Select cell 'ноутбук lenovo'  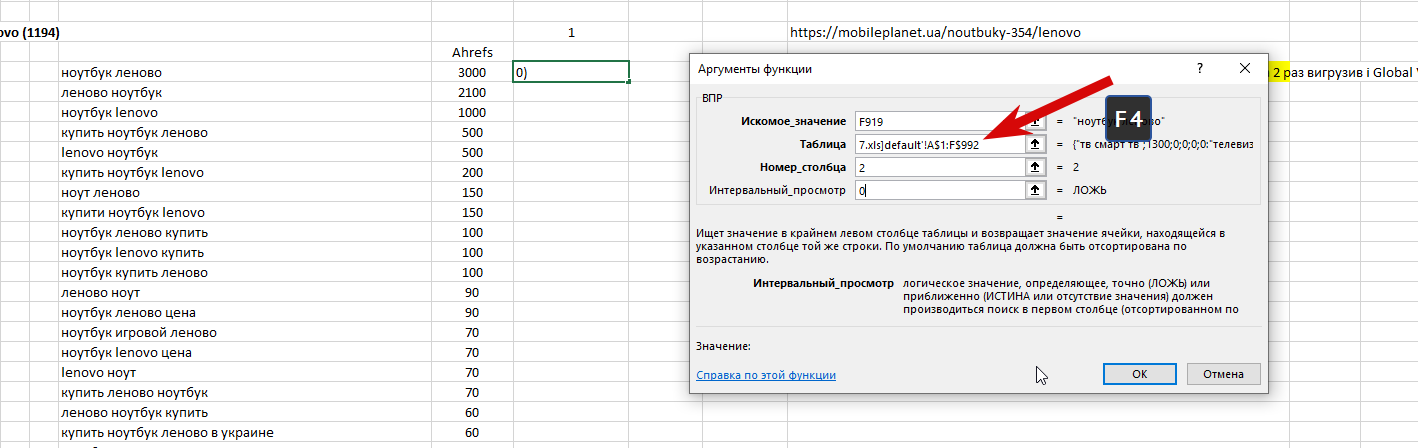coord(245,112)
